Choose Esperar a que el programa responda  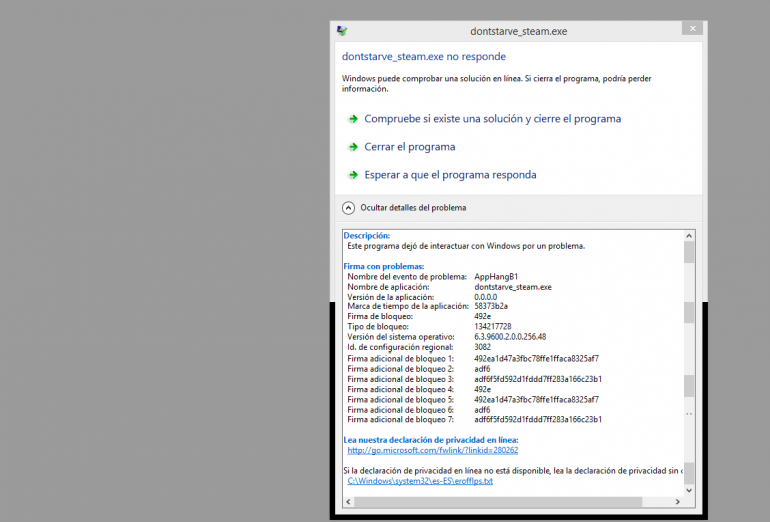450,175
